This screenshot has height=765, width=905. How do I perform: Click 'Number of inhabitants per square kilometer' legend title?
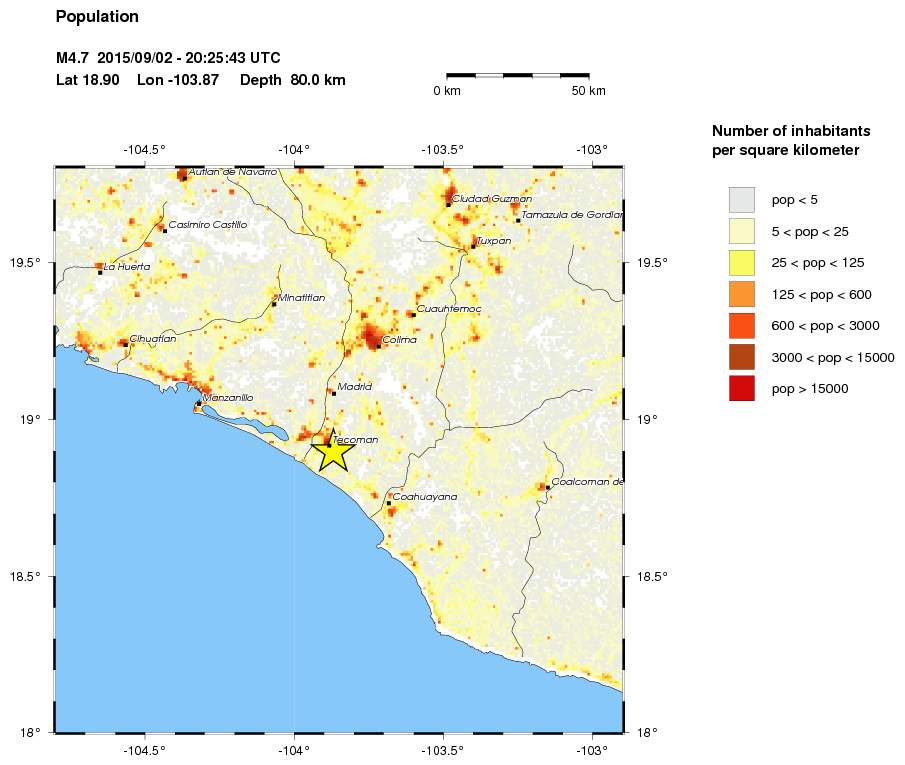[x=791, y=140]
